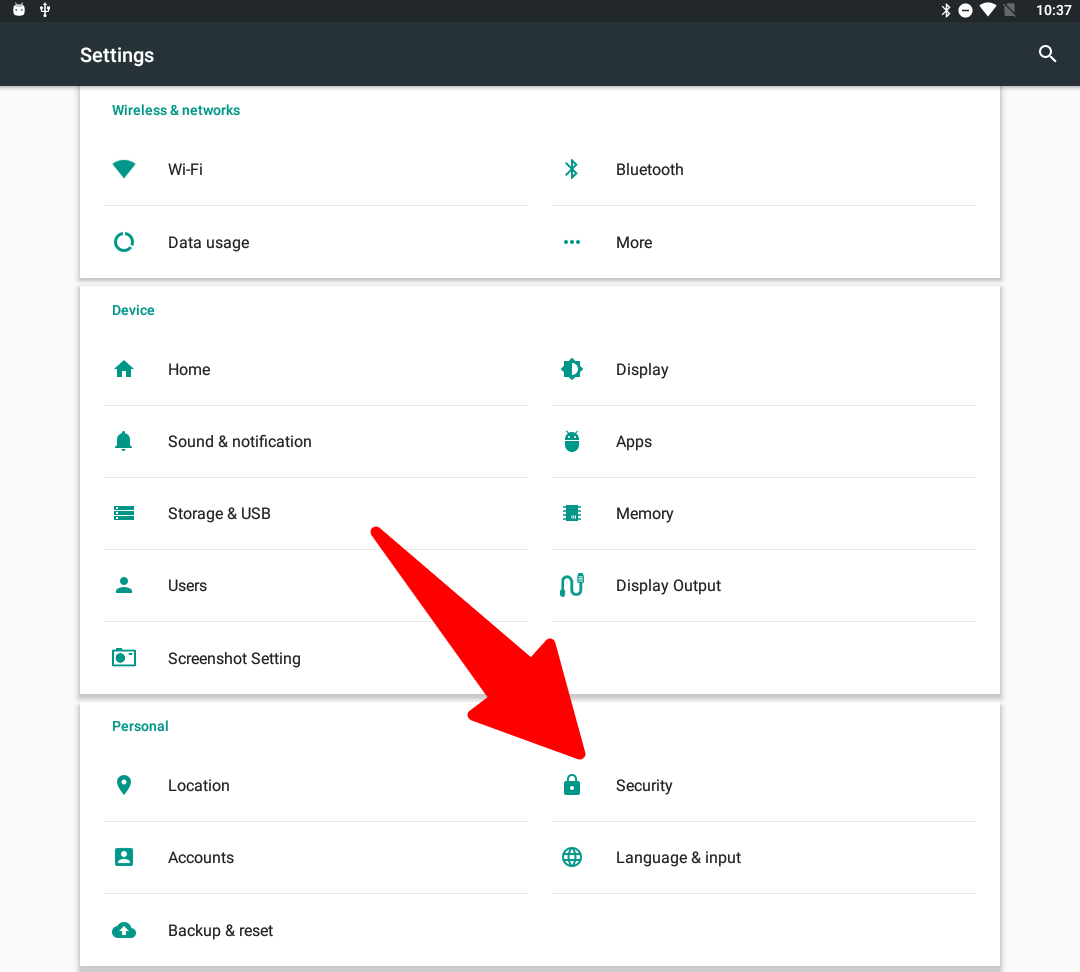Tap the Display brightness icon
This screenshot has height=972, width=1080.
coord(572,369)
